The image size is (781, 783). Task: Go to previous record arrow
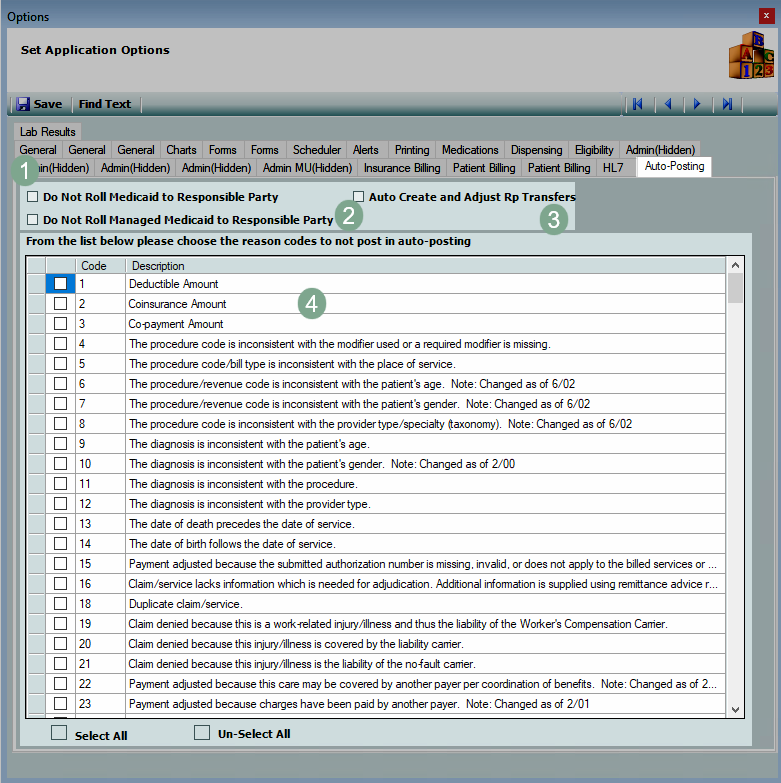pos(667,104)
